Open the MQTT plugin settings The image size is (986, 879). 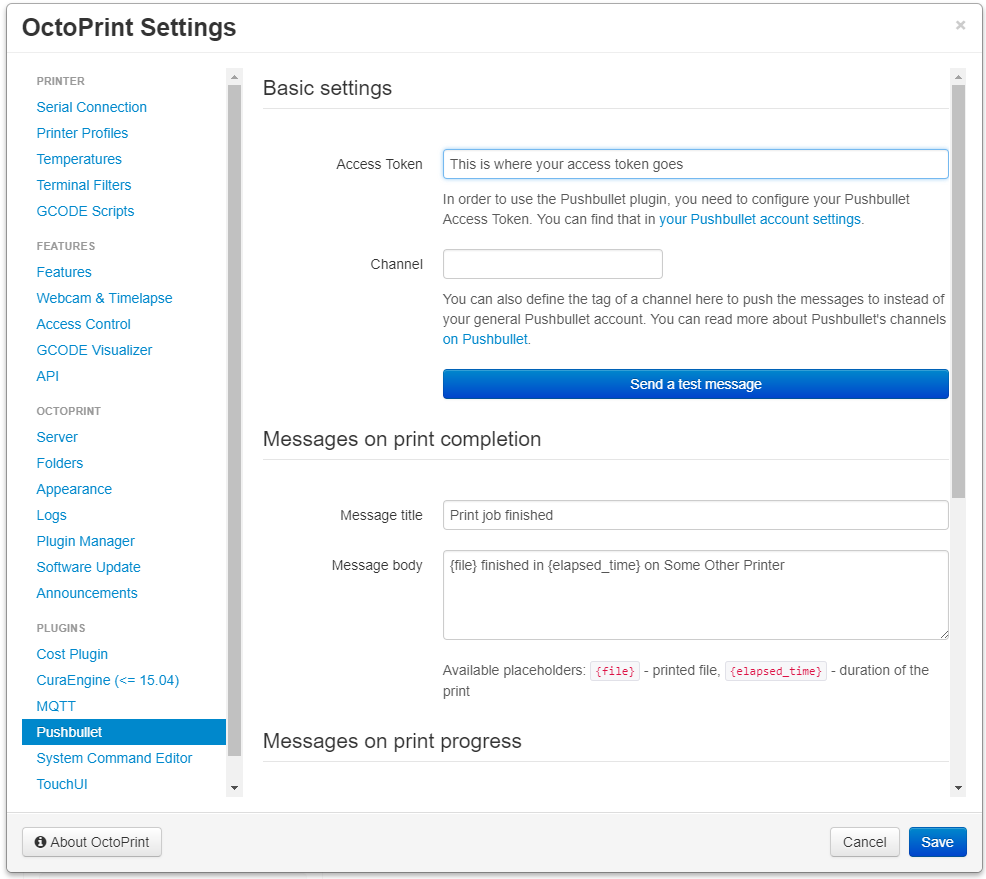pos(56,706)
